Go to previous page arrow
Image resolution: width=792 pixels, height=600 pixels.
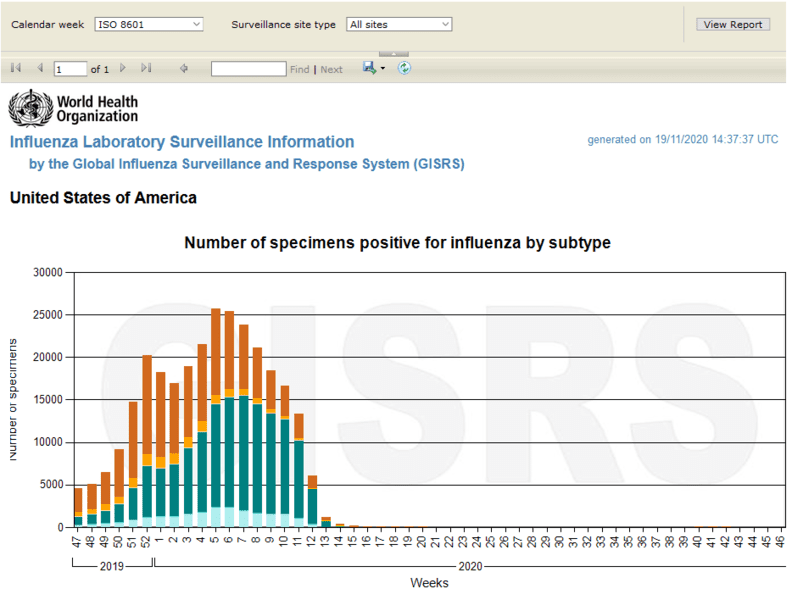40,68
